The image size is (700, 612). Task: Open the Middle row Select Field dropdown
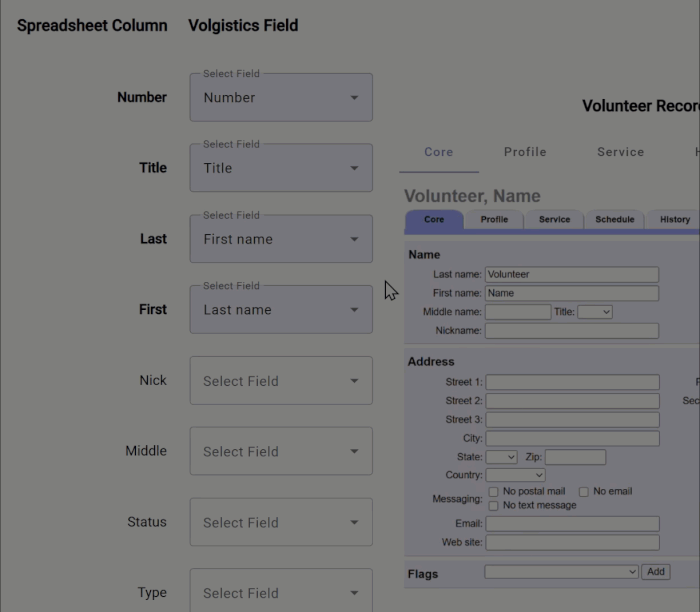tap(280, 452)
